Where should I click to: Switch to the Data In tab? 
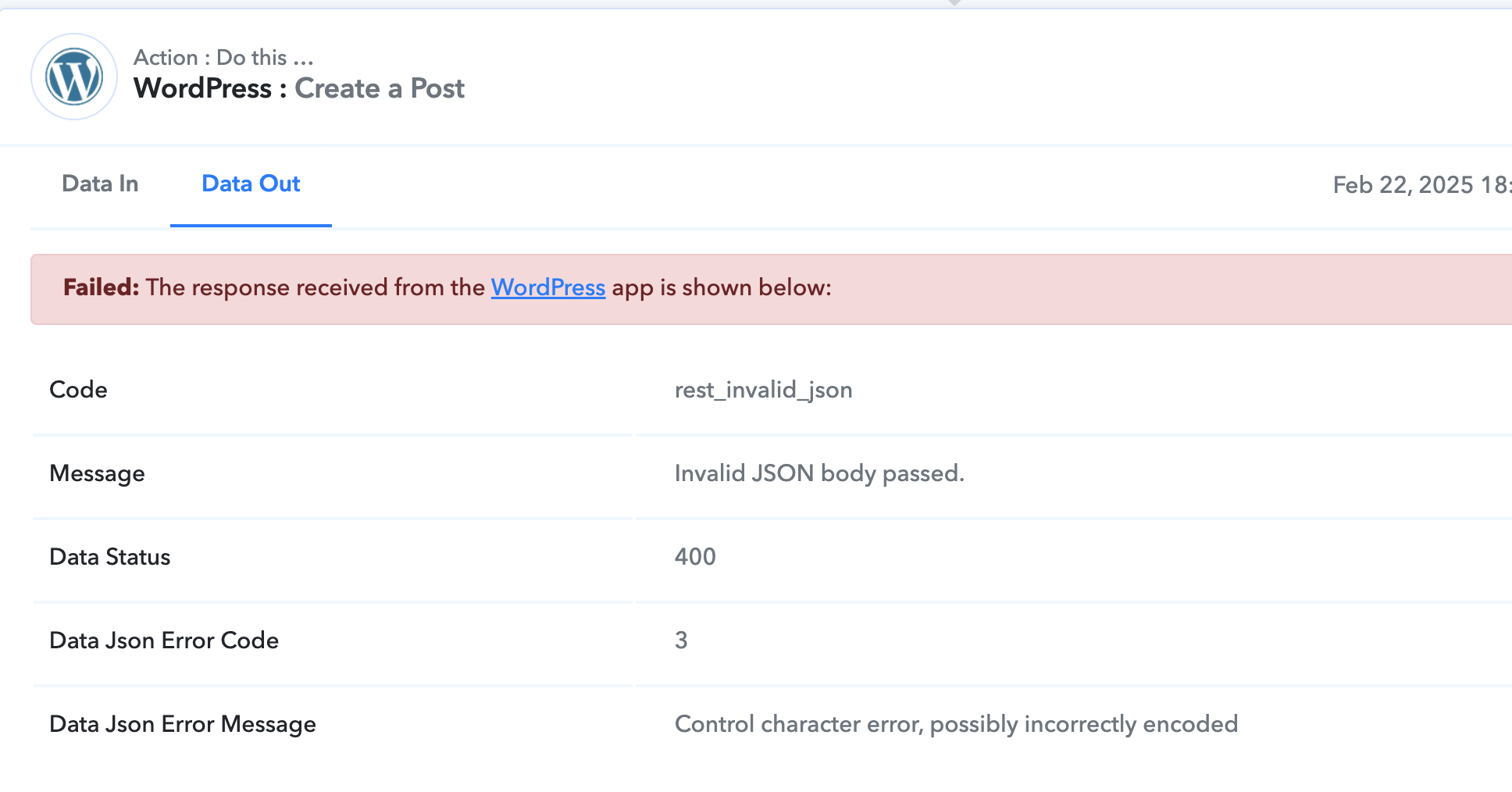[x=100, y=184]
